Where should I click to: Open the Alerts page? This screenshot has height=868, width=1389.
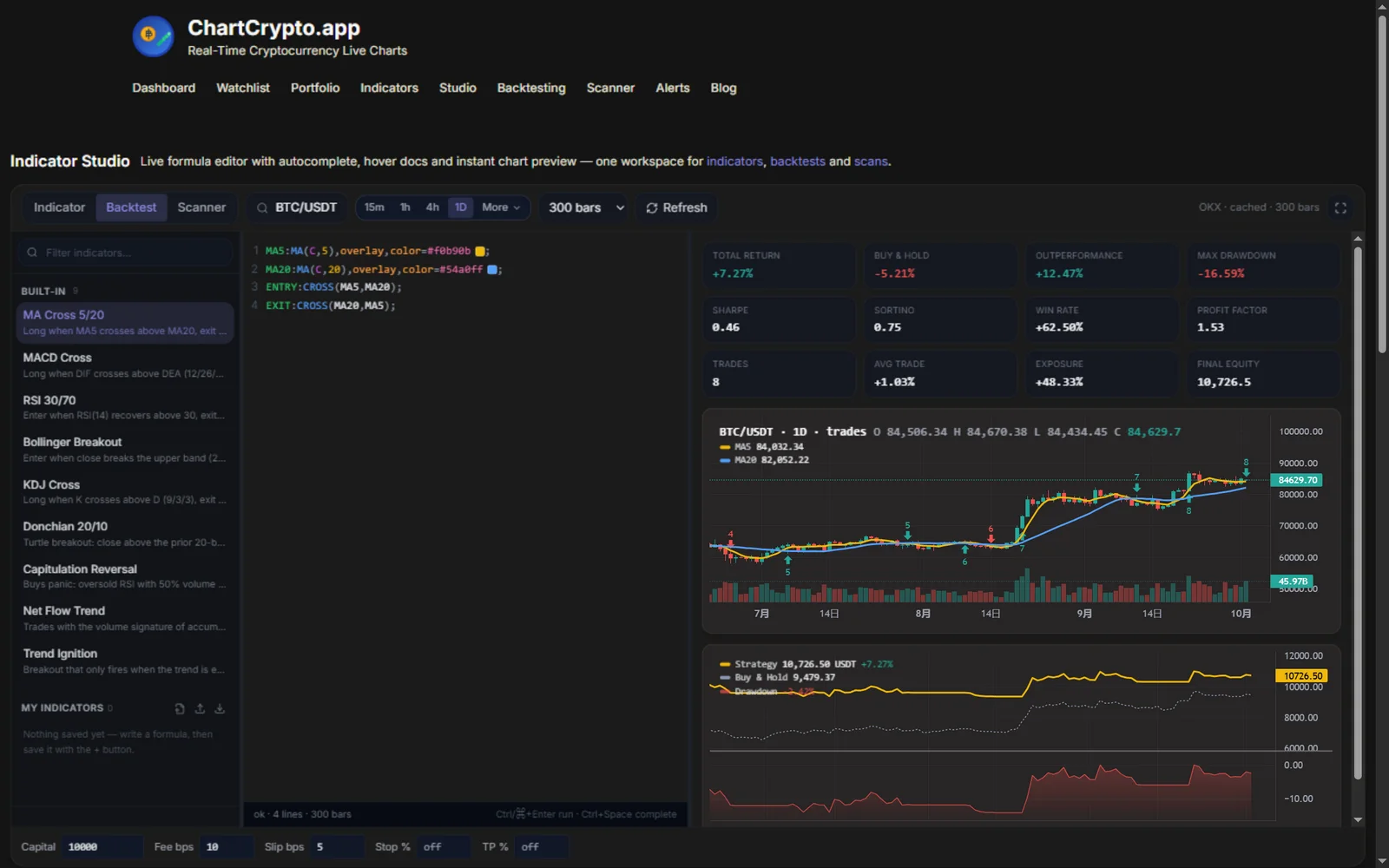coord(673,88)
